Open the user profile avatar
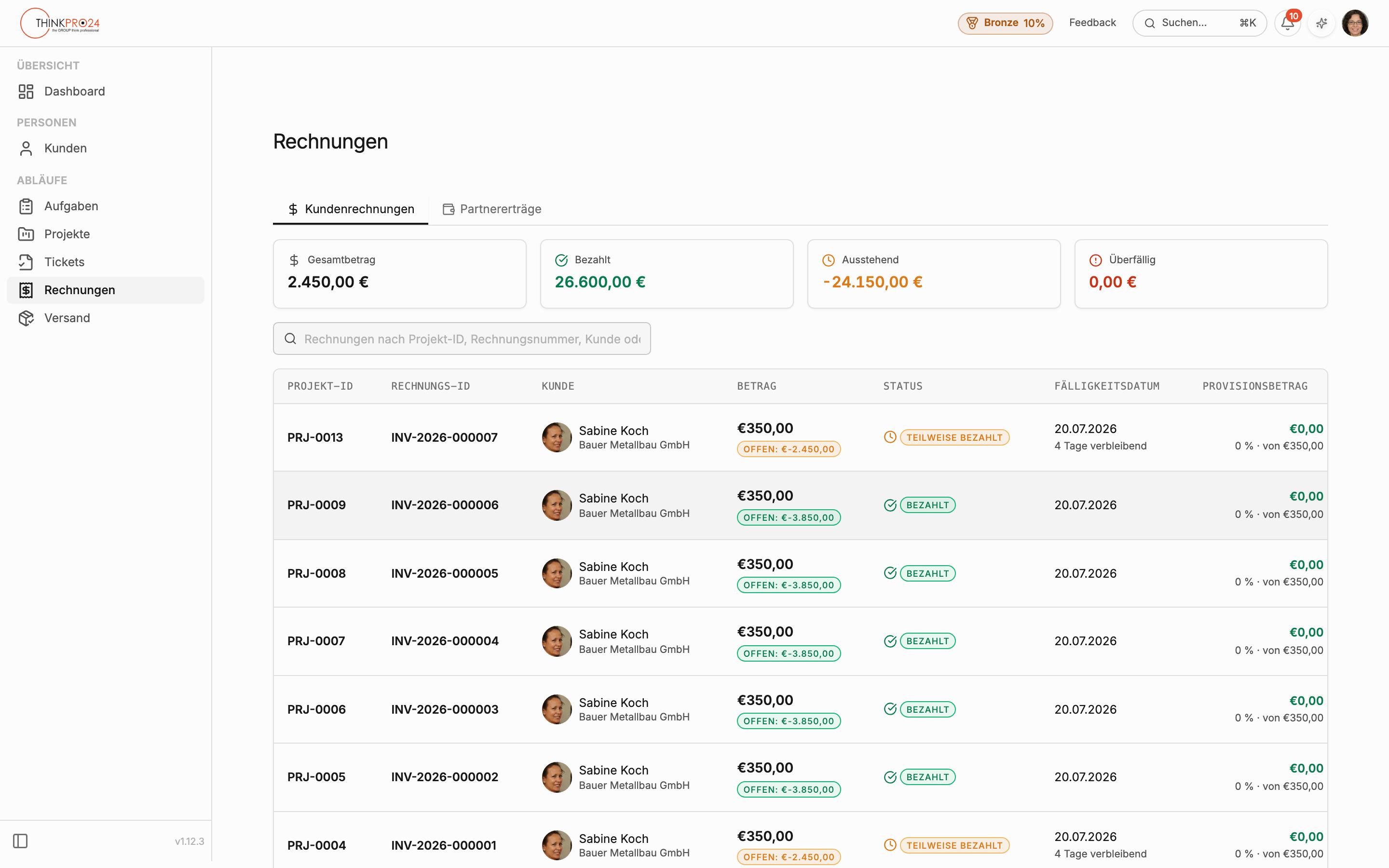This screenshot has width=1389, height=868. tap(1355, 23)
